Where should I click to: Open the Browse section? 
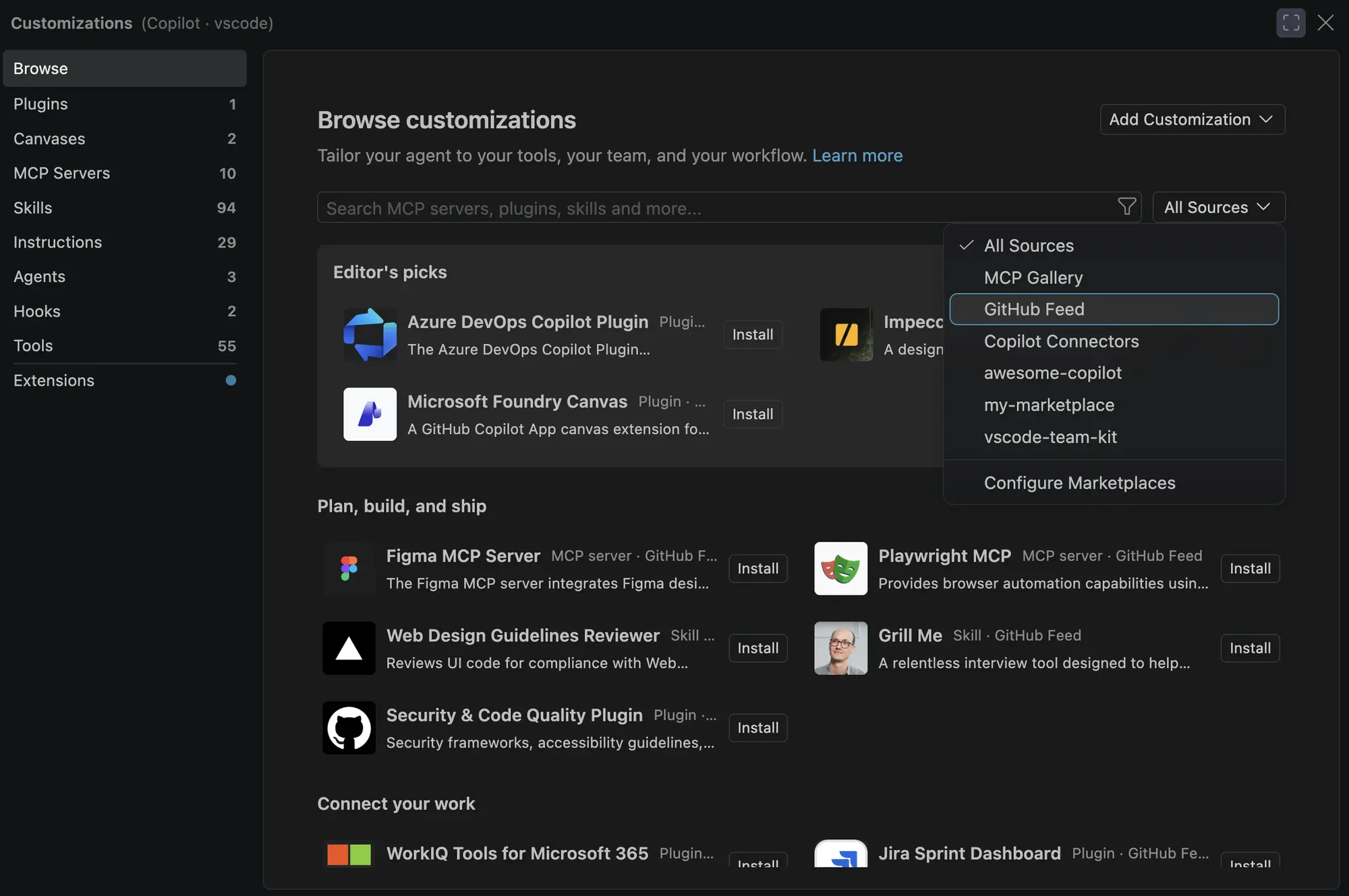tap(125, 68)
